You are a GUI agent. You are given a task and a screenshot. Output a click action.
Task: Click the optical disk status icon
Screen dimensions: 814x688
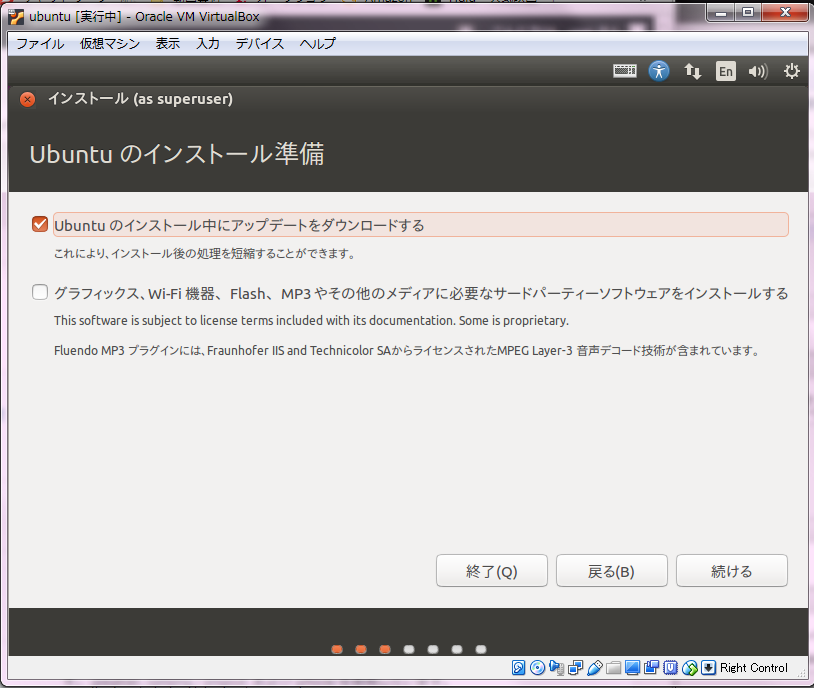tap(538, 668)
